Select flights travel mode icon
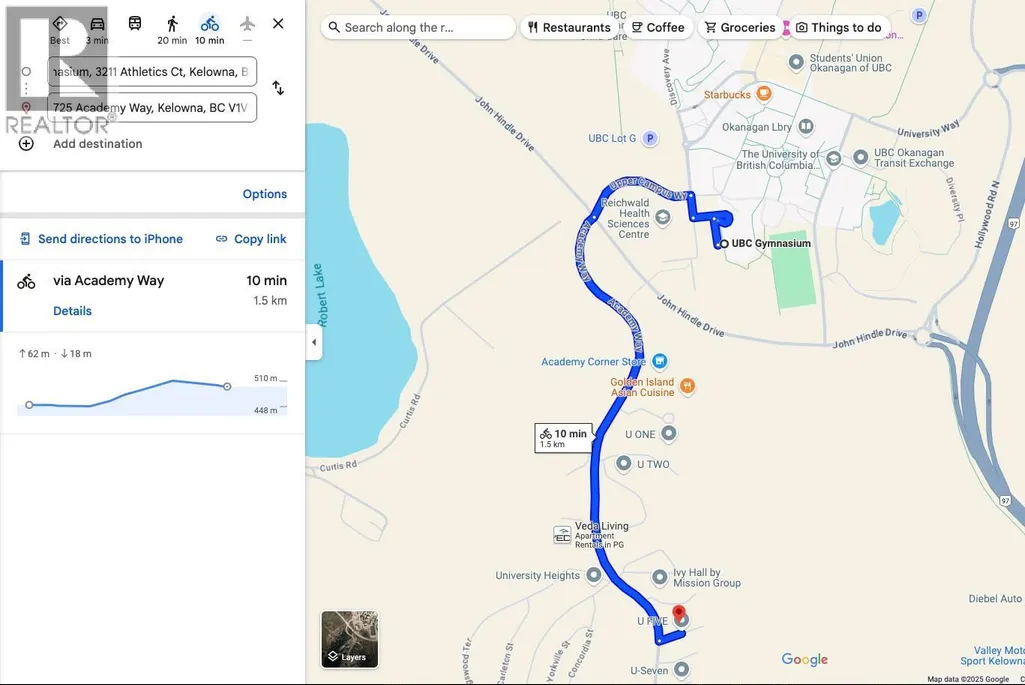Screen dimensions: 1025x685 pos(247,24)
